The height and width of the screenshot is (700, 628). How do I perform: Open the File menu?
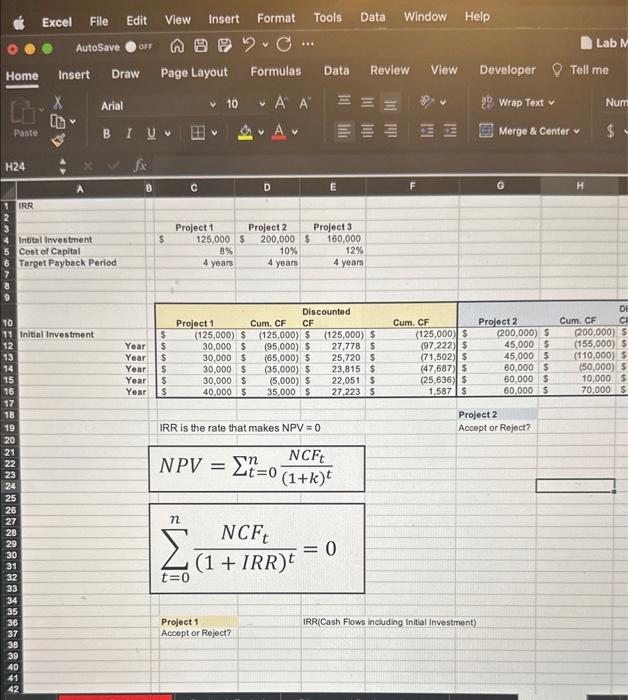(x=99, y=21)
